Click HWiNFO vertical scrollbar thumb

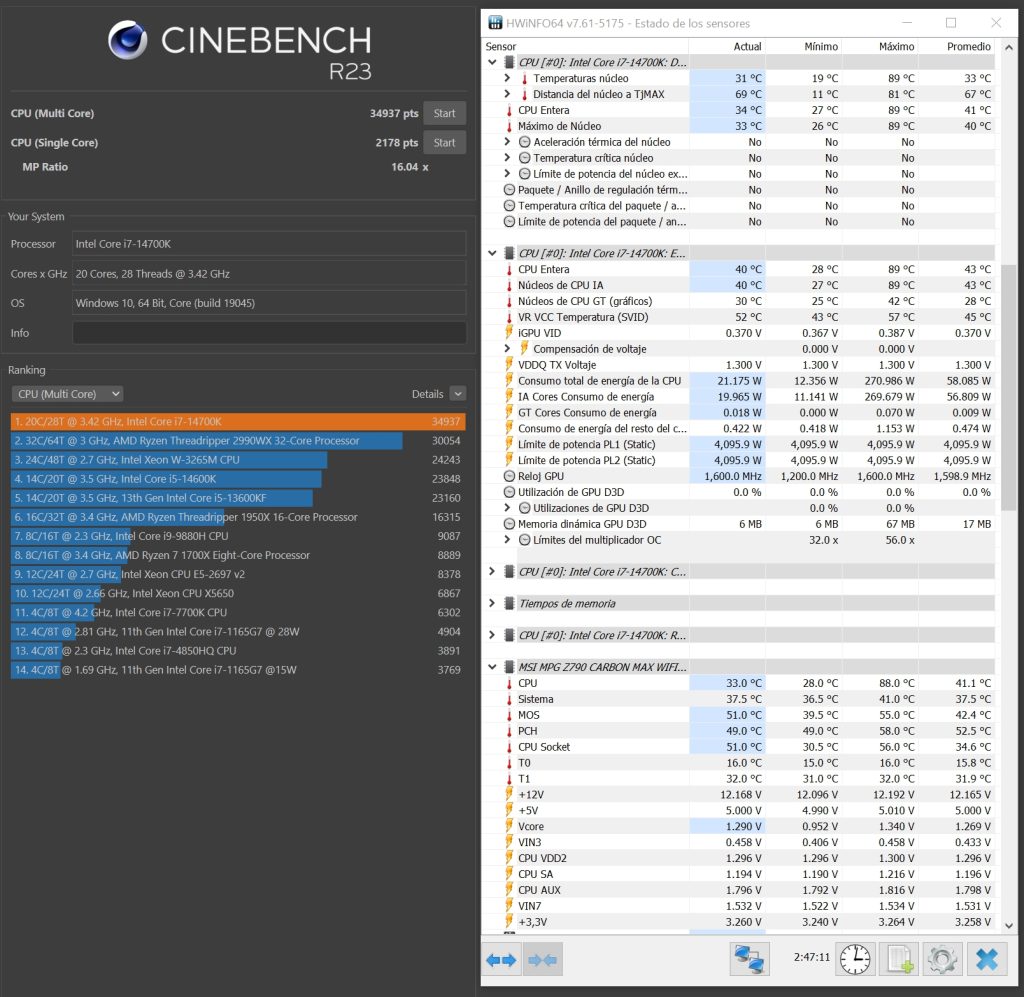point(1008,387)
